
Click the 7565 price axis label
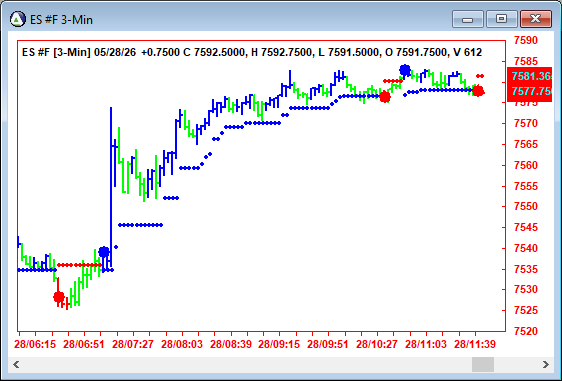[x=526, y=144]
